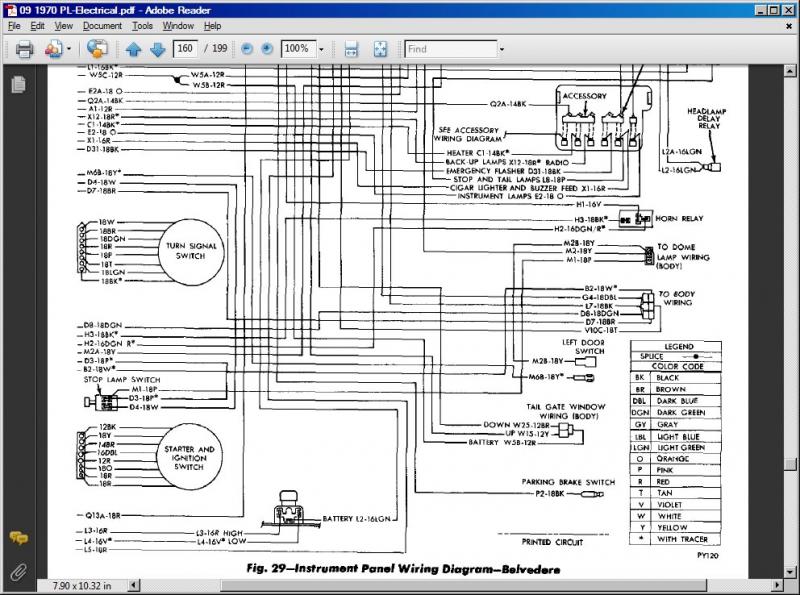
Task: Go to next page with down arrow
Action: [x=158, y=49]
